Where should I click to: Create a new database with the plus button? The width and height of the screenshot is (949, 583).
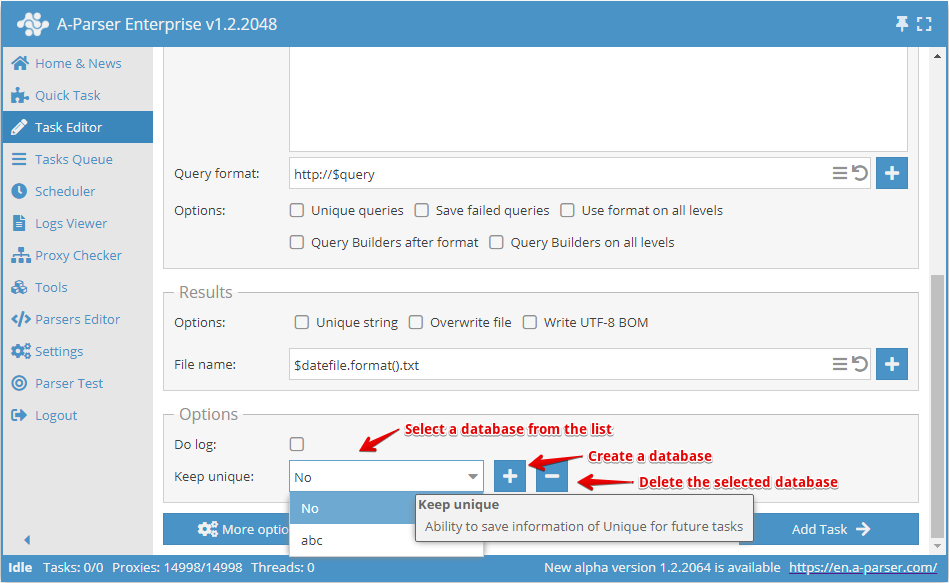510,476
